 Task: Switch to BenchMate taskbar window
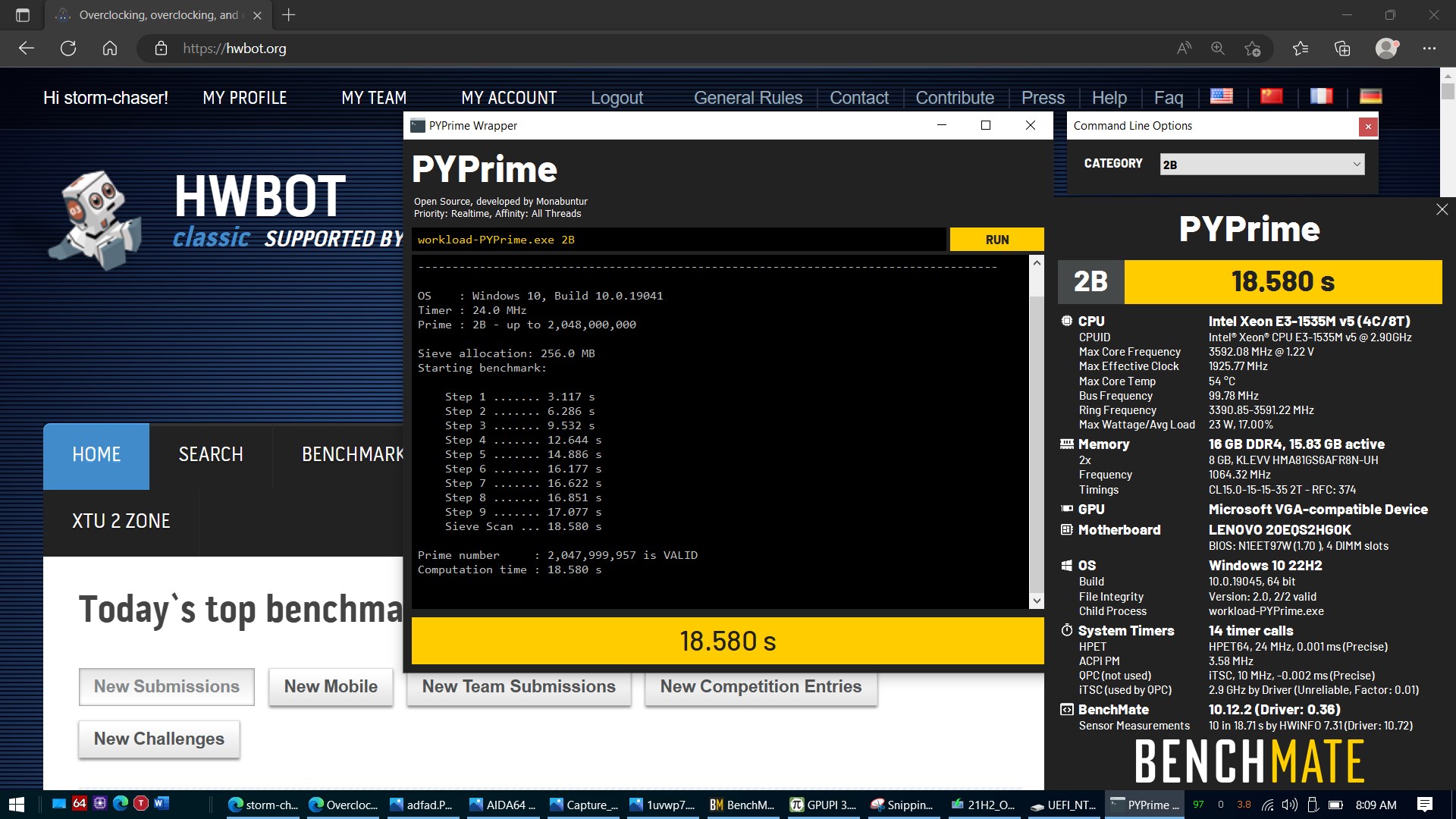click(742, 805)
